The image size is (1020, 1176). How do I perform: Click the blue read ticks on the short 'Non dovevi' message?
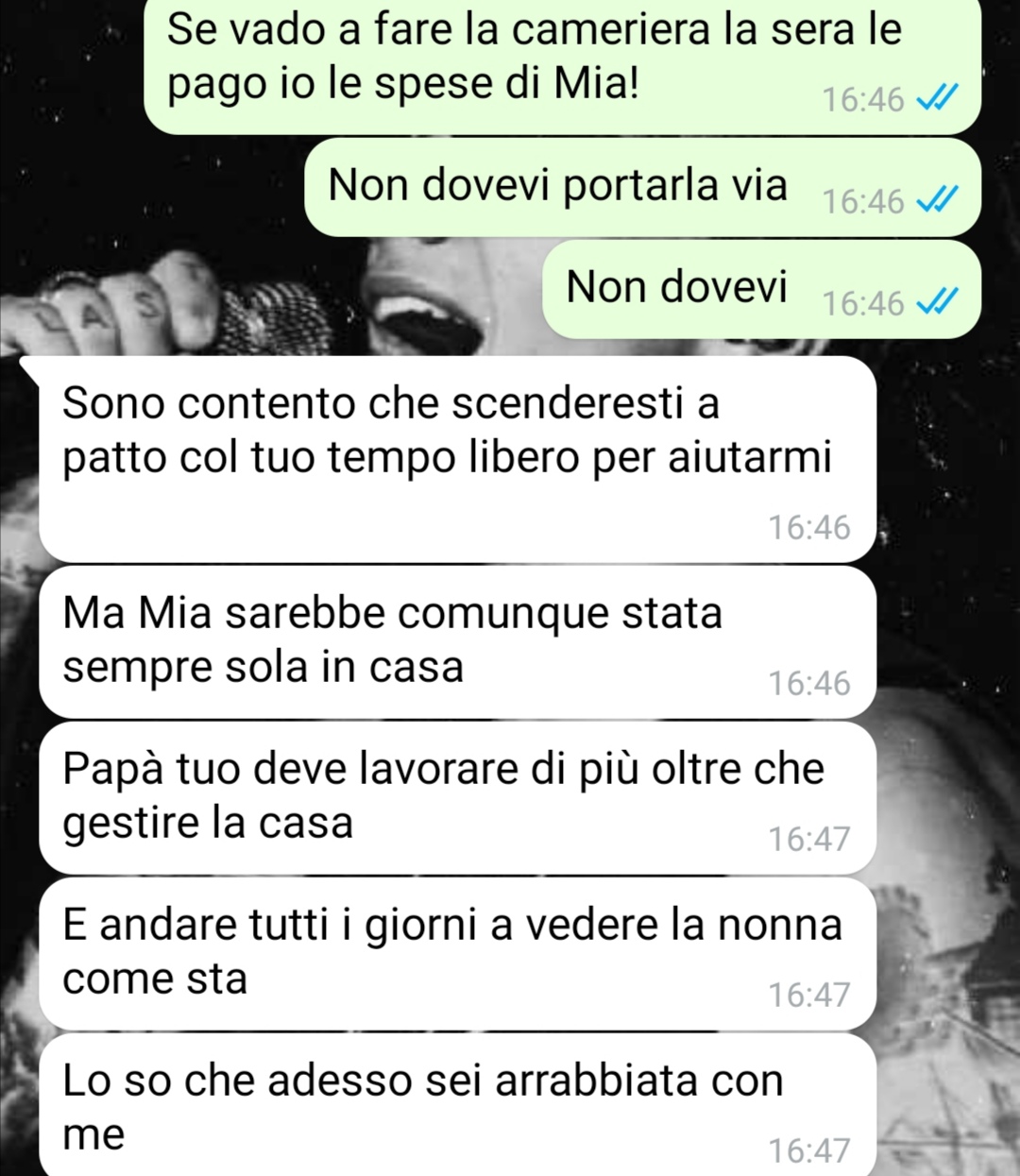(938, 302)
